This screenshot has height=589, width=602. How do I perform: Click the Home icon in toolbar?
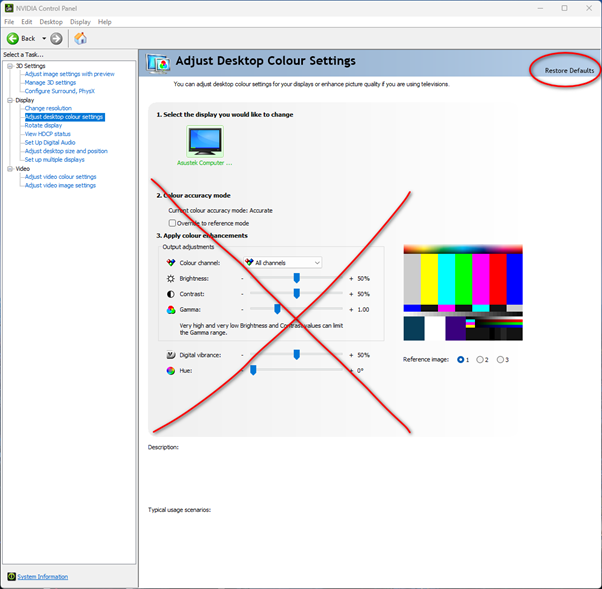[x=80, y=38]
